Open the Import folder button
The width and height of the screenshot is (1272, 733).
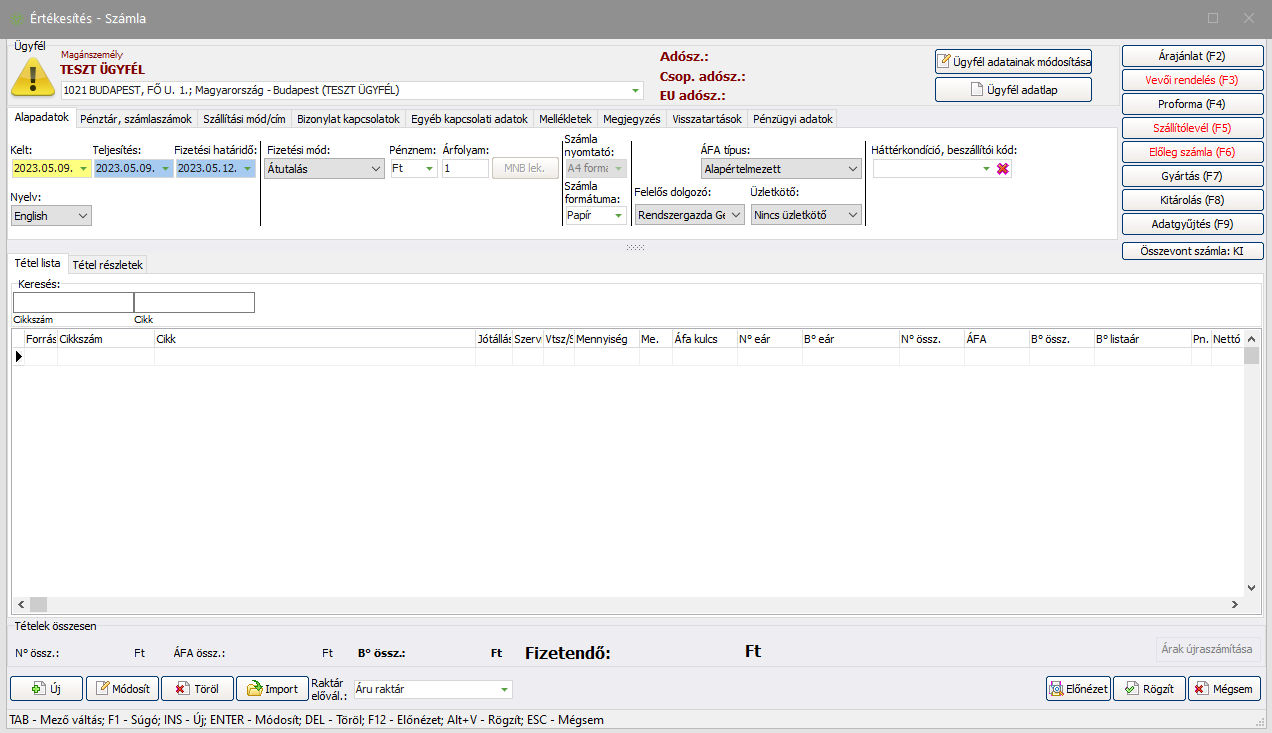[x=272, y=688]
